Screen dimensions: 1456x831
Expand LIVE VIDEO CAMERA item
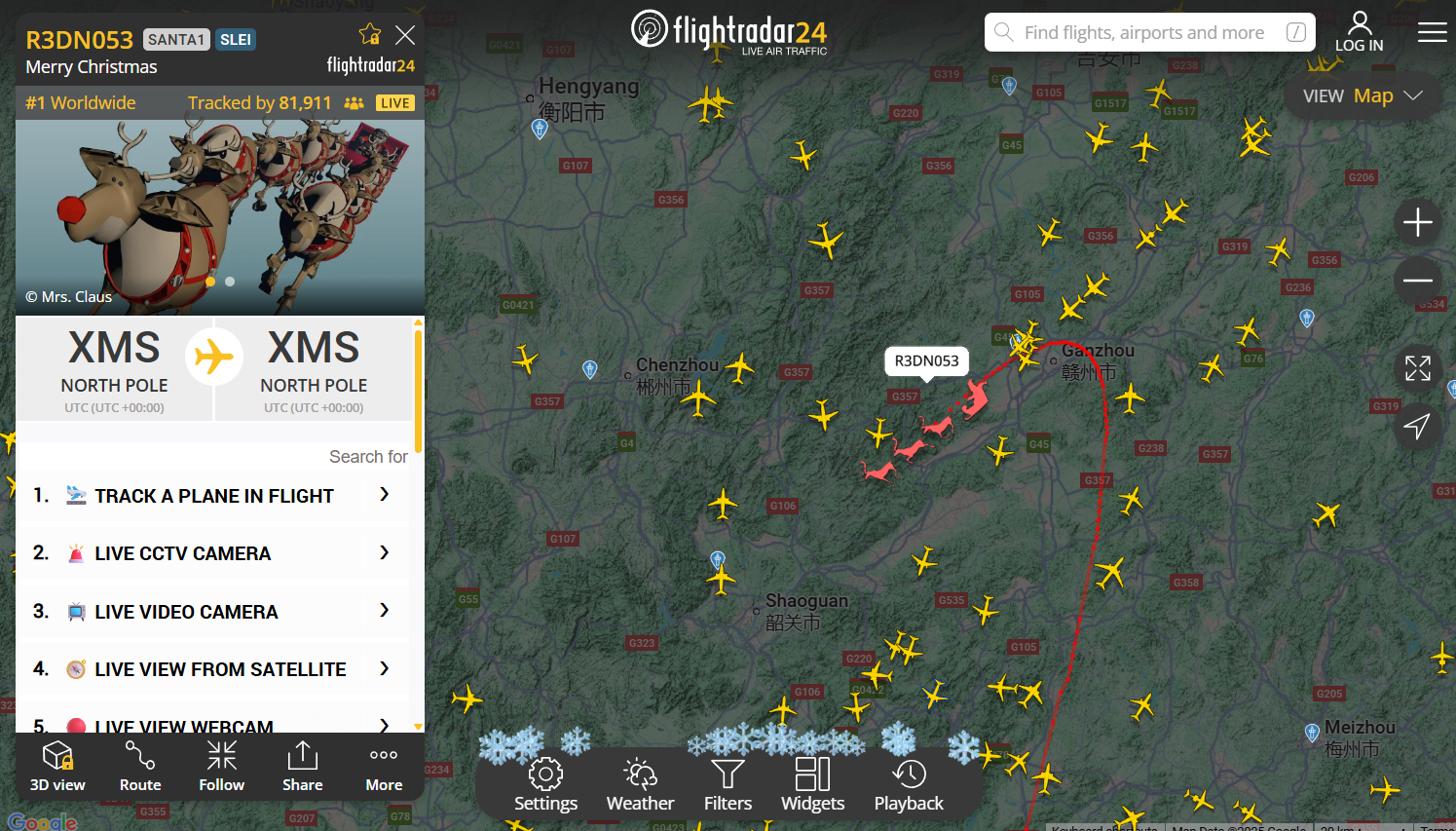[x=213, y=611]
